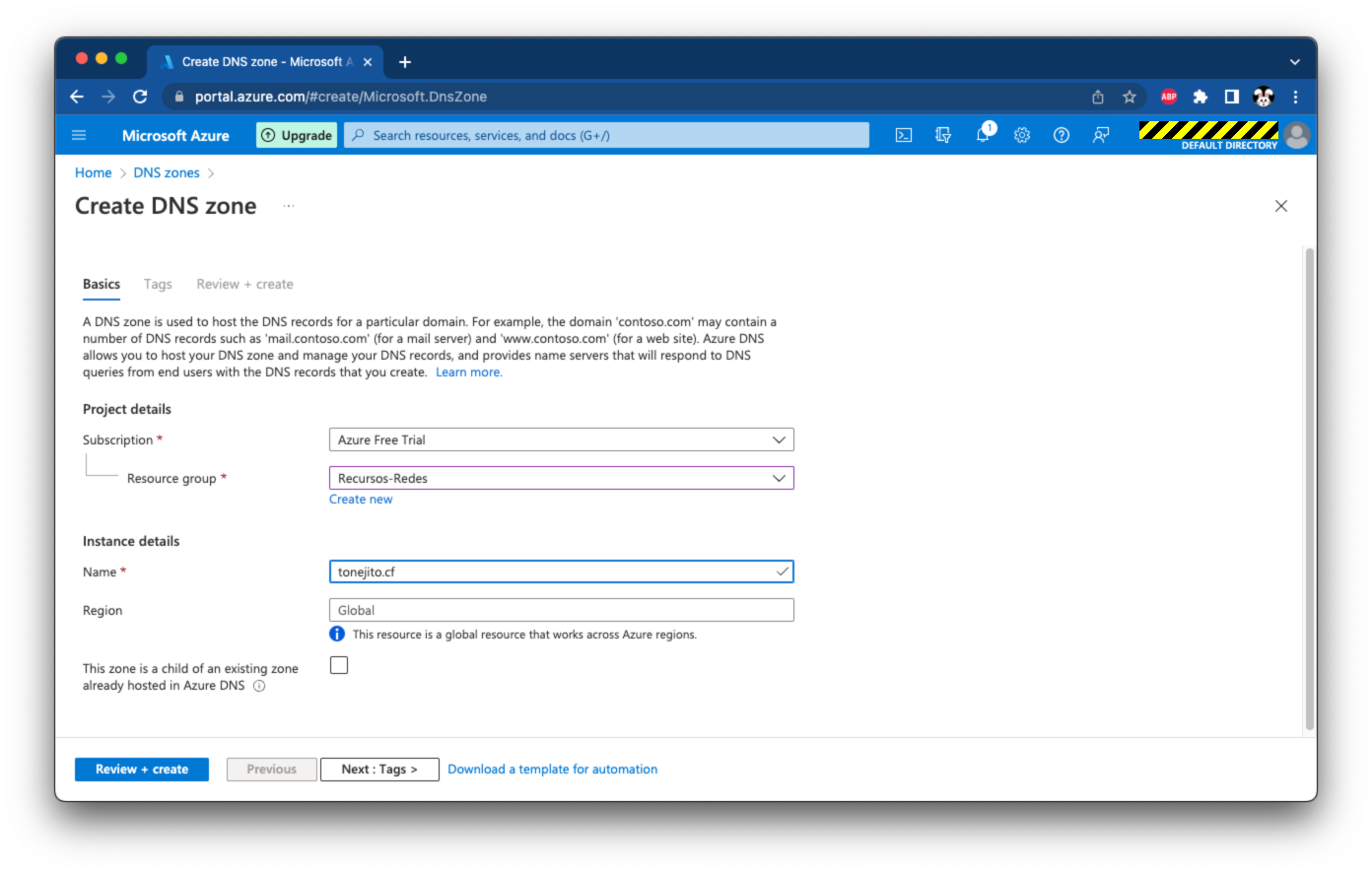Click the blue Review + create button

(142, 770)
